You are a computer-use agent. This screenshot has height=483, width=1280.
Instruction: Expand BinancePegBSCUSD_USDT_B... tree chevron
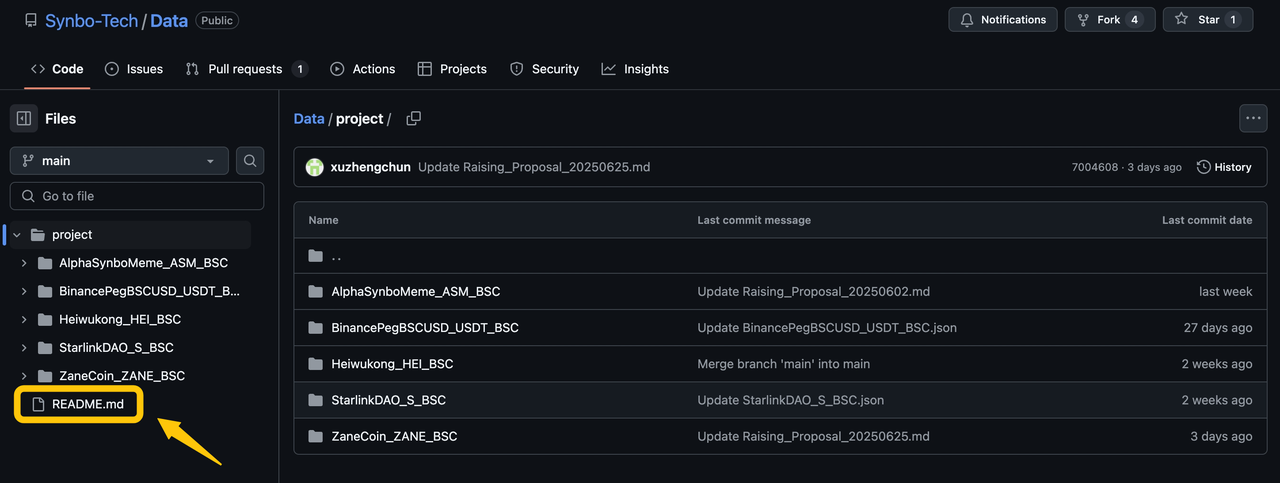tap(24, 291)
